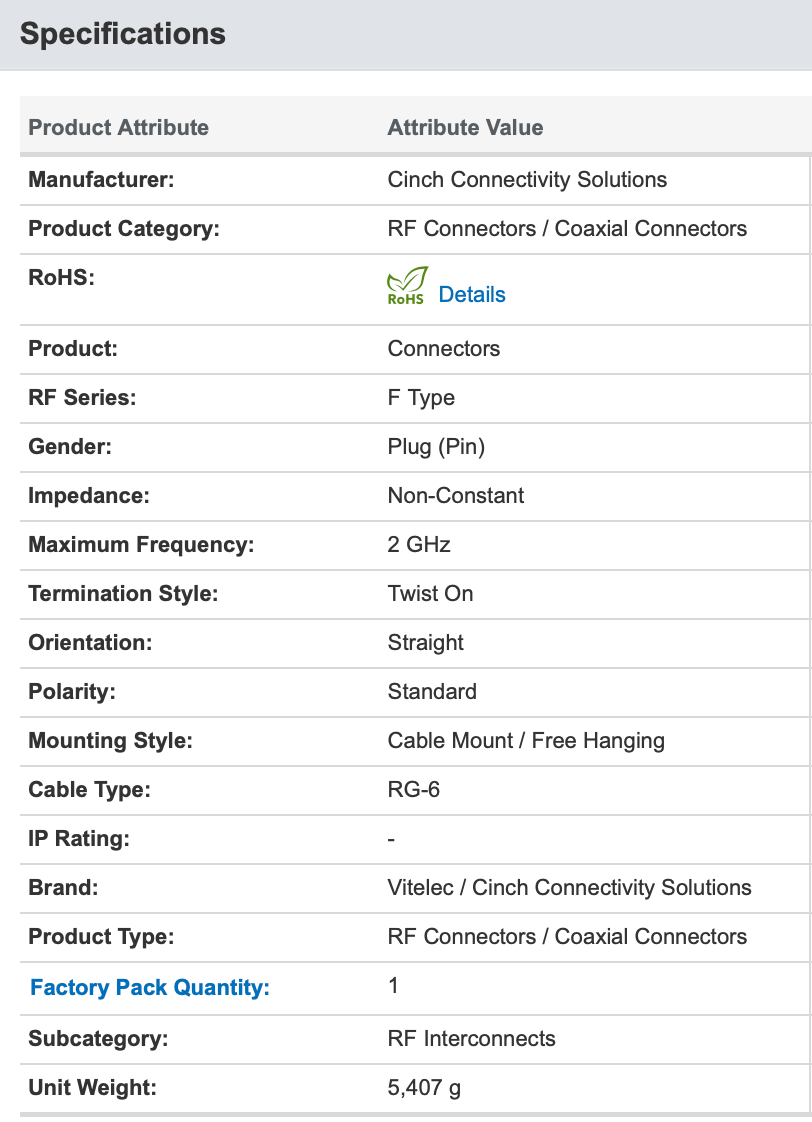Viewport: 812px width, 1122px height.
Task: Click the Cinch Connectivity Solutions manufacturer value
Action: pyautogui.click(x=527, y=180)
